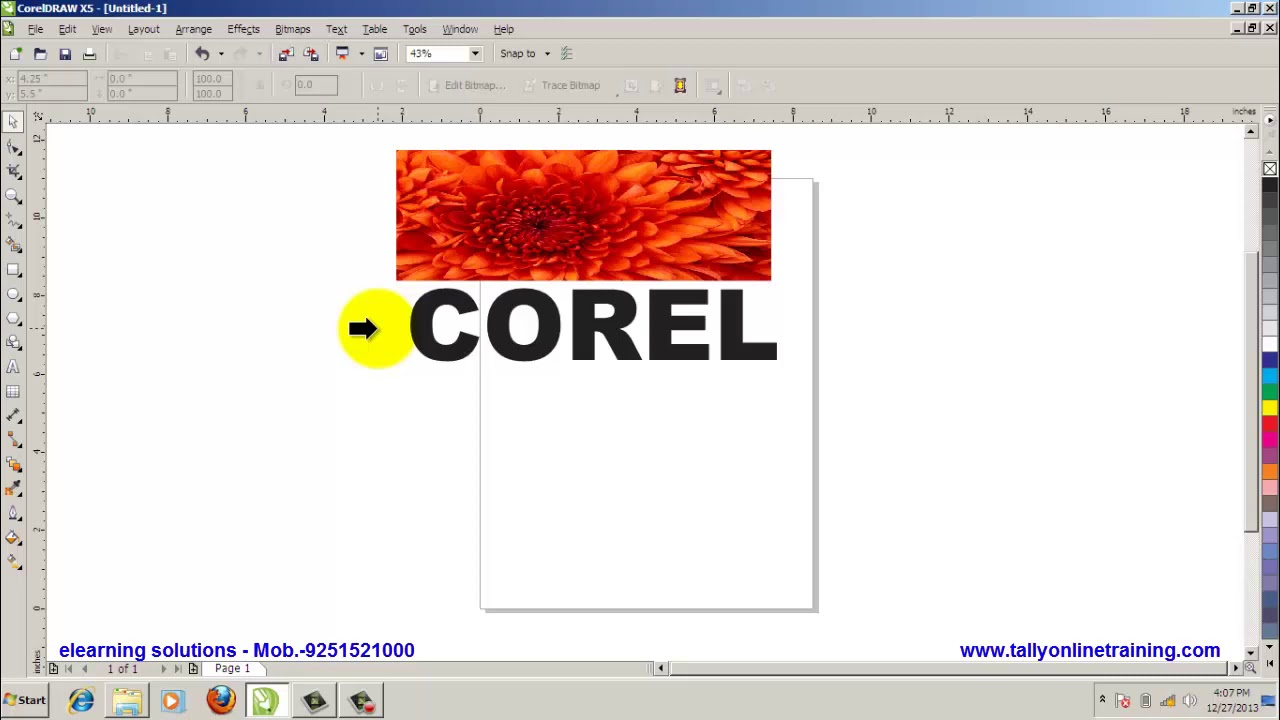Open the Layout menu
Screen dimensions: 1280x720
[143, 29]
